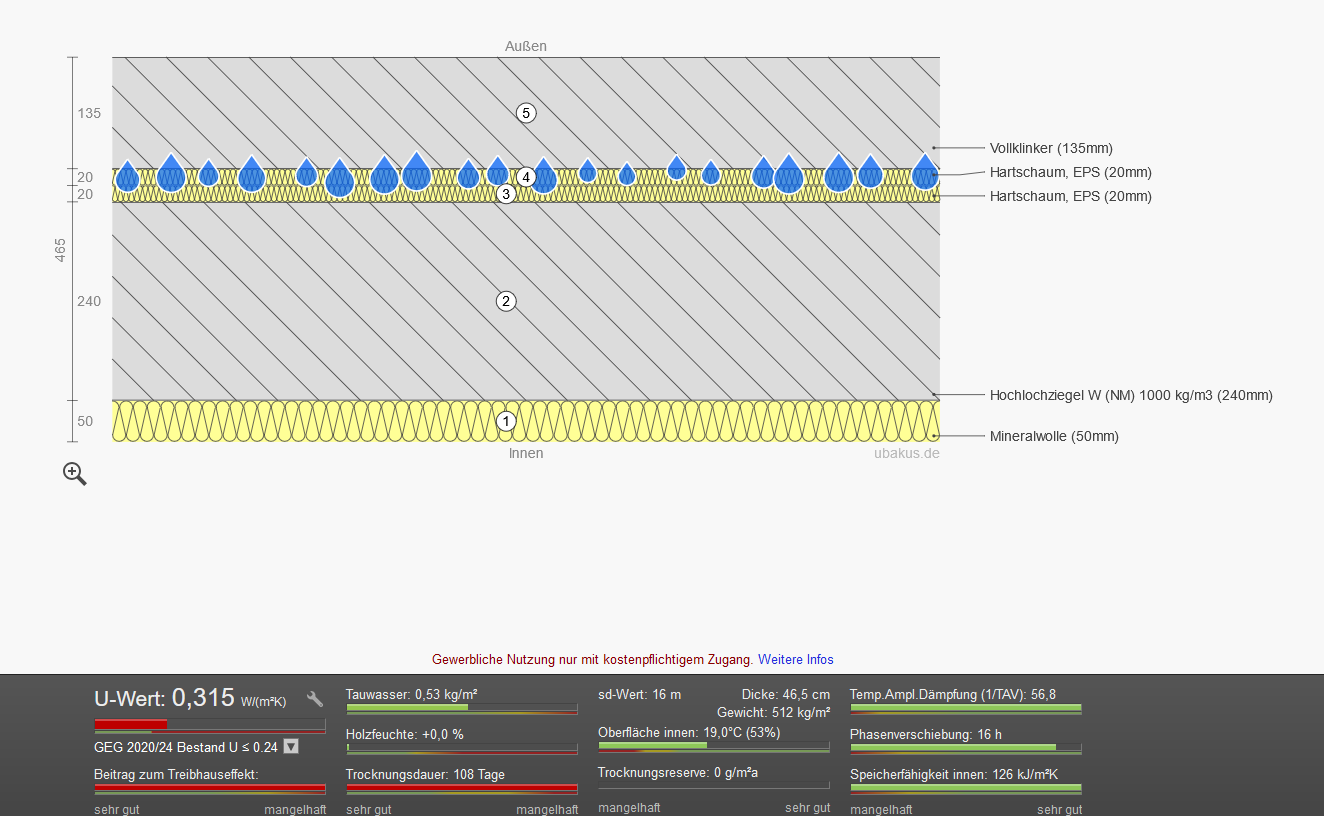Click the Mineralwolle (50mm) layer label
This screenshot has height=816, width=1324.
1054,436
